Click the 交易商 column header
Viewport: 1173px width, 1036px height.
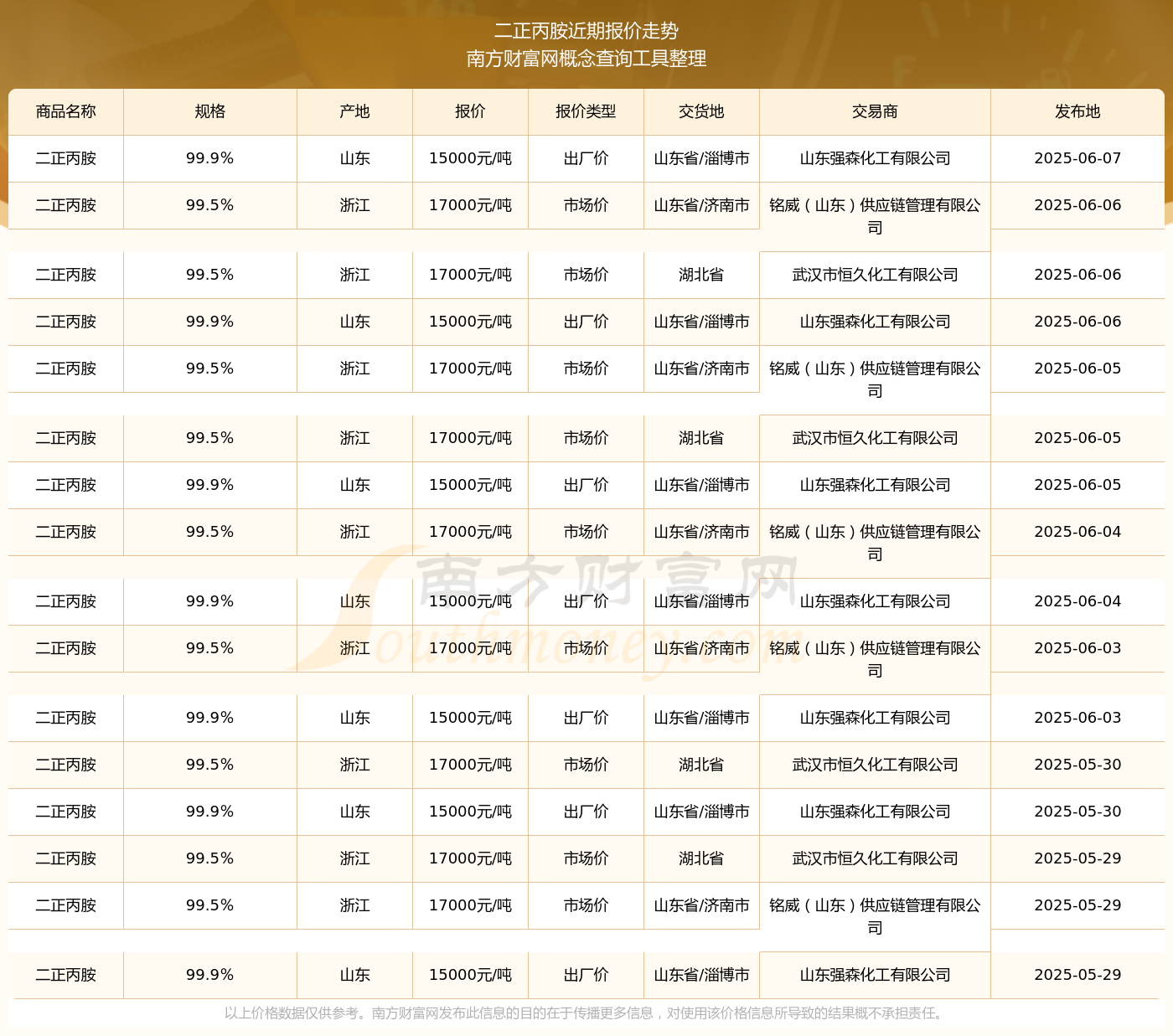point(875,111)
